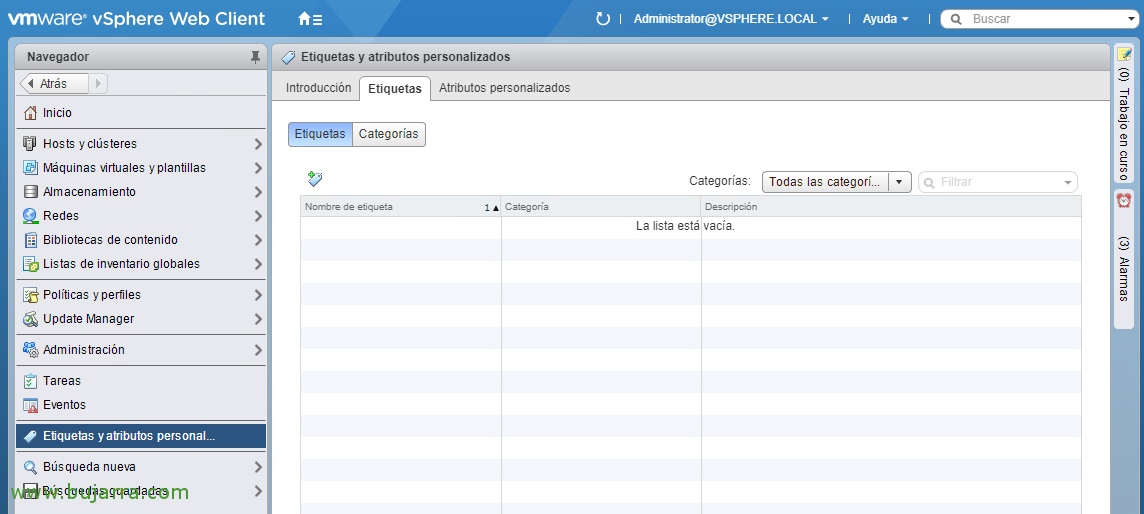Open Listas de inventario globales entry
Viewport: 1144px width, 514px height.
(x=141, y=264)
